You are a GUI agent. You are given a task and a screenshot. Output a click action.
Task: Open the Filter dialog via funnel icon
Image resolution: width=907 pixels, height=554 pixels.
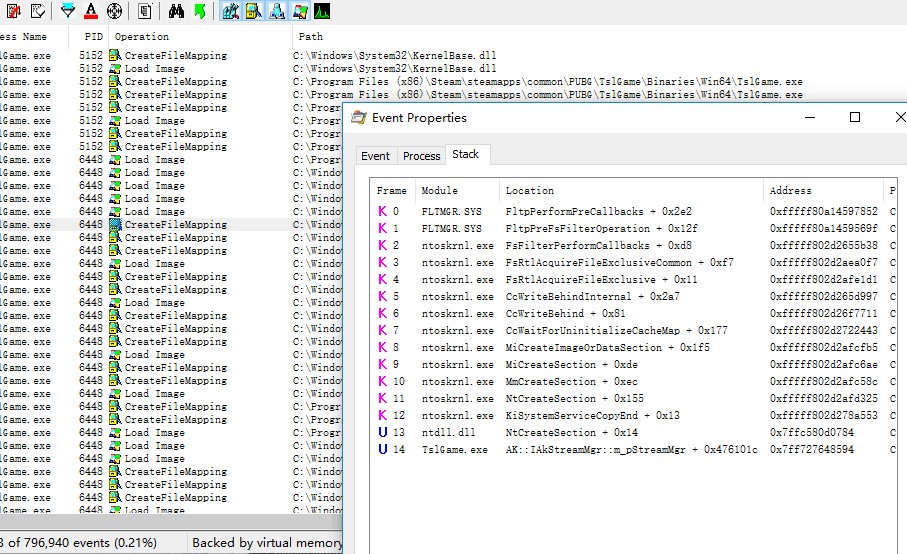point(68,11)
